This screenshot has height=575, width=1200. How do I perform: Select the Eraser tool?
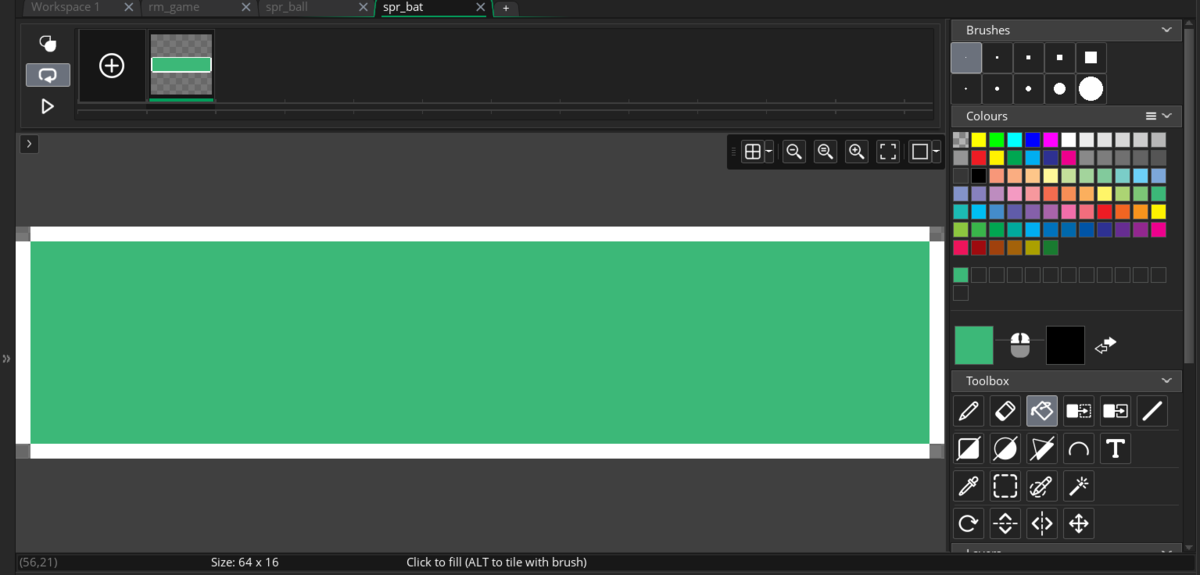point(1005,411)
